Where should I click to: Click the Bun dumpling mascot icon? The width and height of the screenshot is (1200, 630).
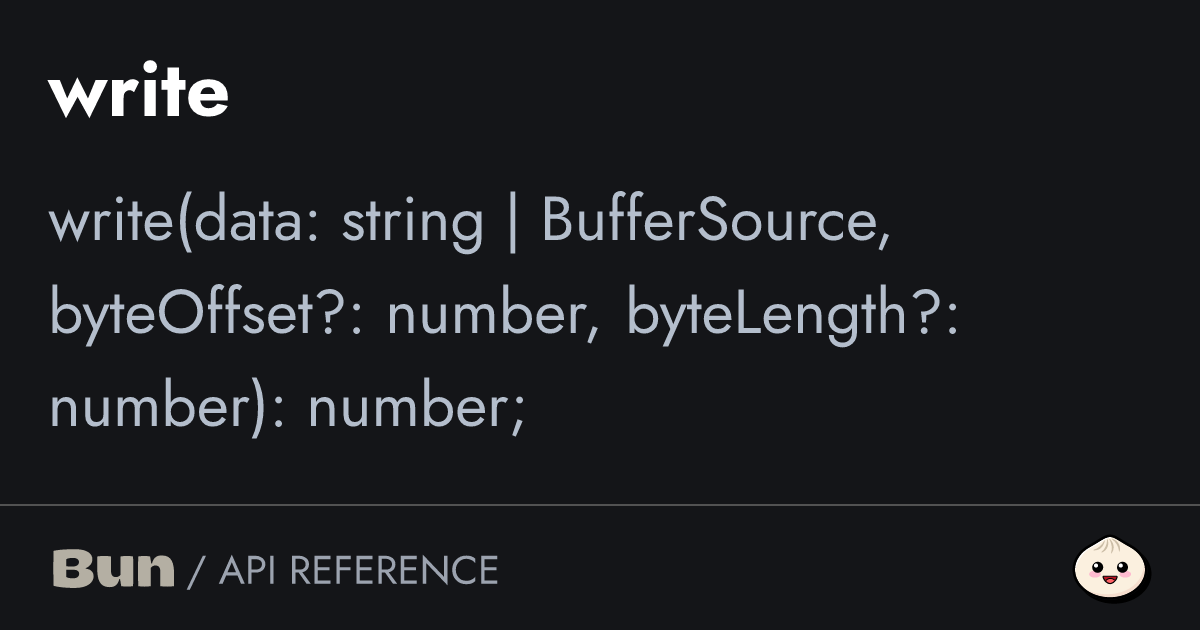click(1111, 569)
